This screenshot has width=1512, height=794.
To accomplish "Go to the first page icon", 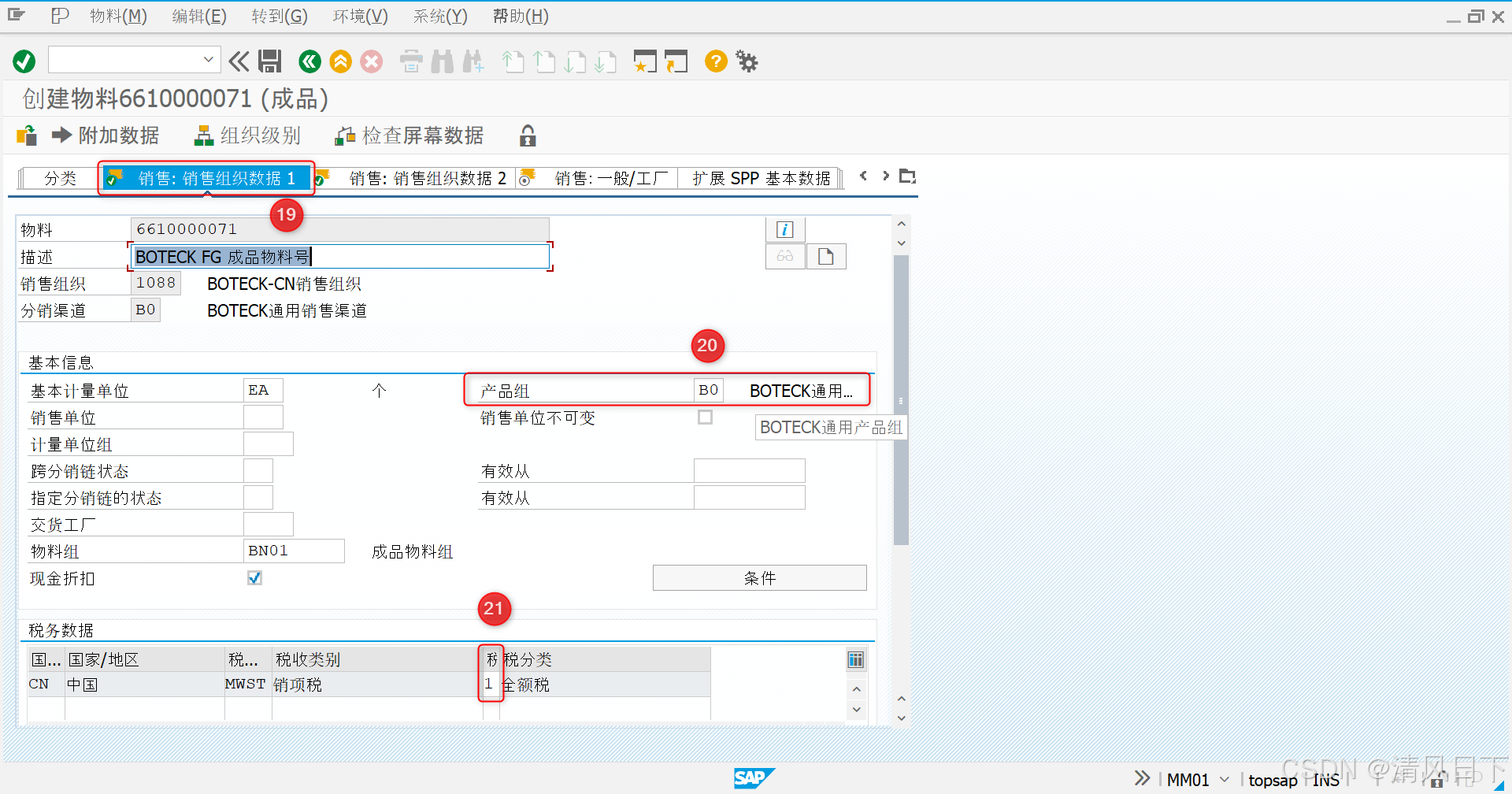I will (x=513, y=61).
